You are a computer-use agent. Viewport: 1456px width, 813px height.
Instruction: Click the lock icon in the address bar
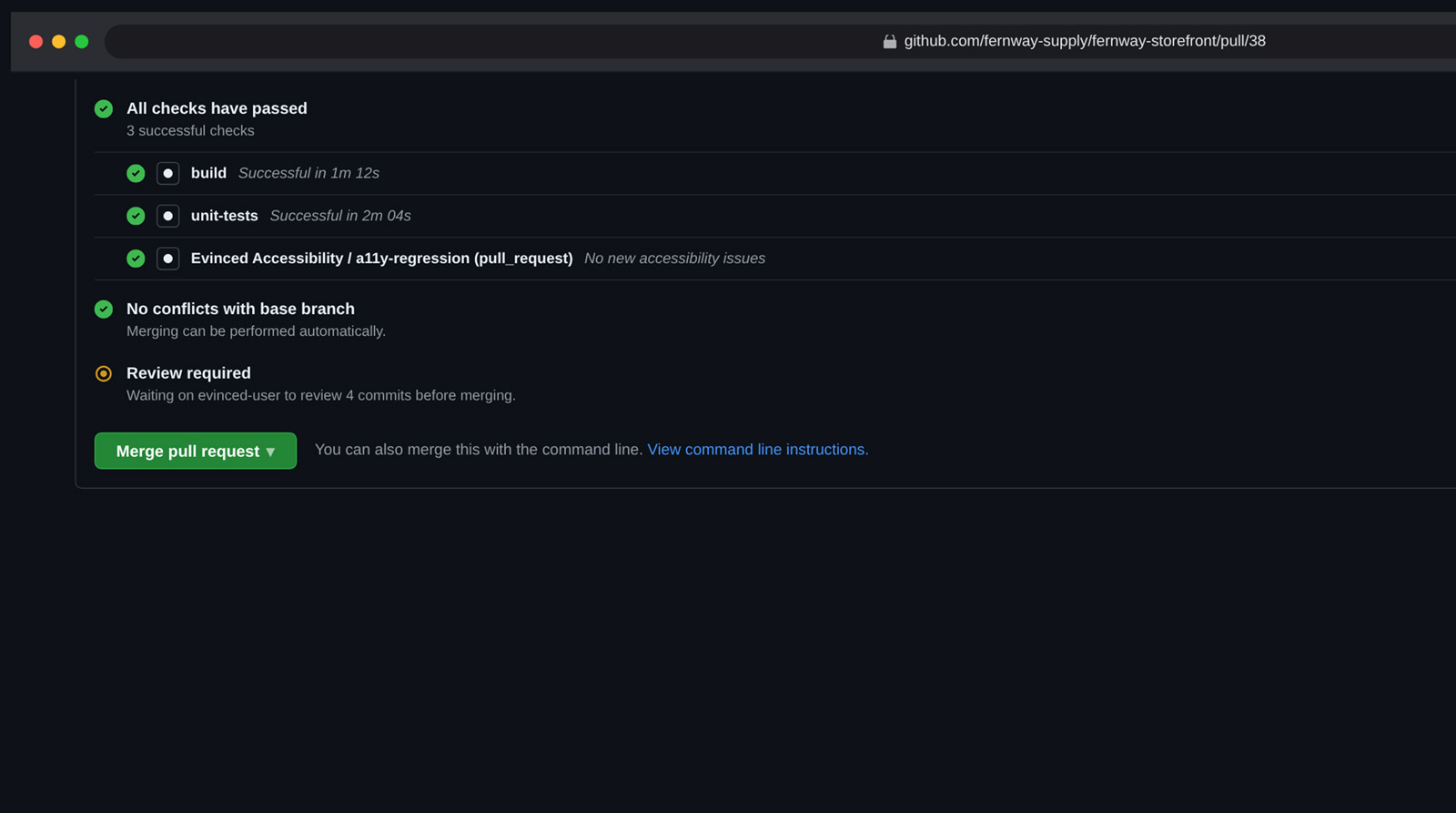point(890,41)
